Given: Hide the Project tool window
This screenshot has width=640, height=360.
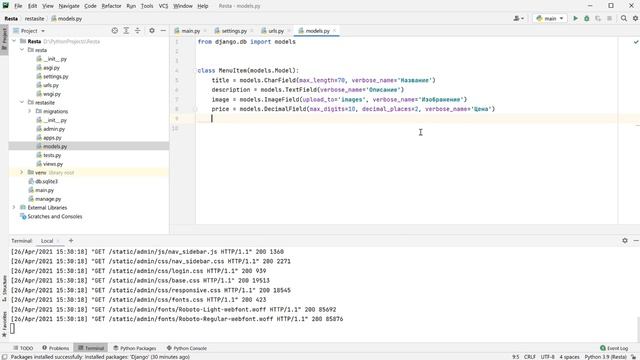Looking at the screenshot, I should tap(163, 31).
